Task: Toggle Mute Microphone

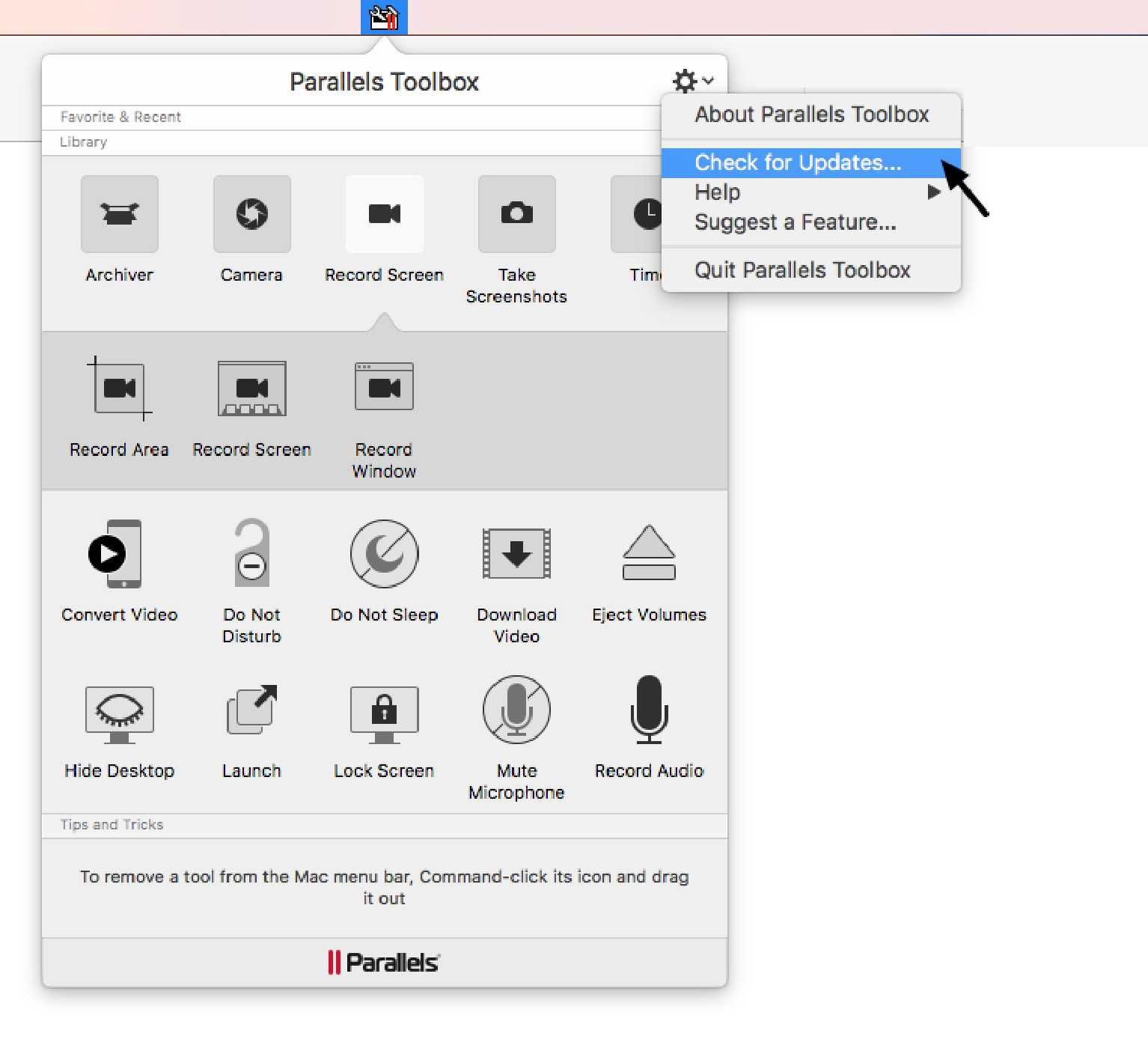Action: click(516, 710)
